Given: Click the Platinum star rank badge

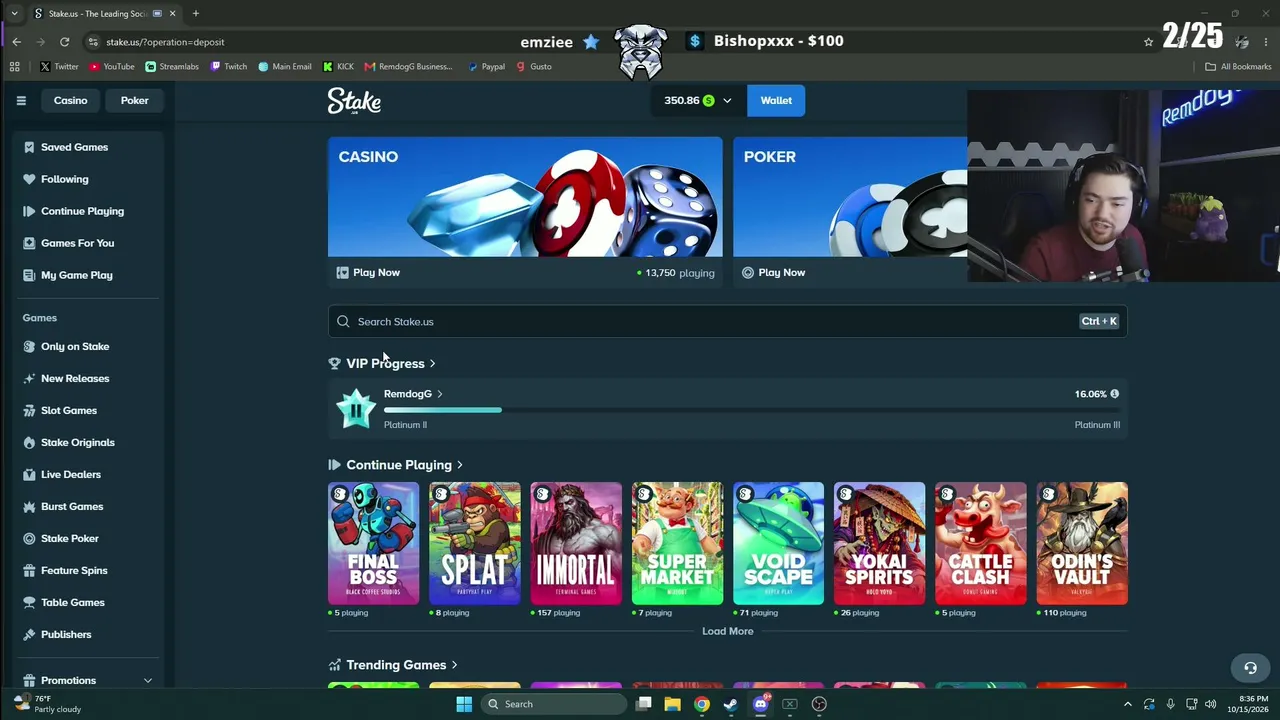Looking at the screenshot, I should pos(355,409).
